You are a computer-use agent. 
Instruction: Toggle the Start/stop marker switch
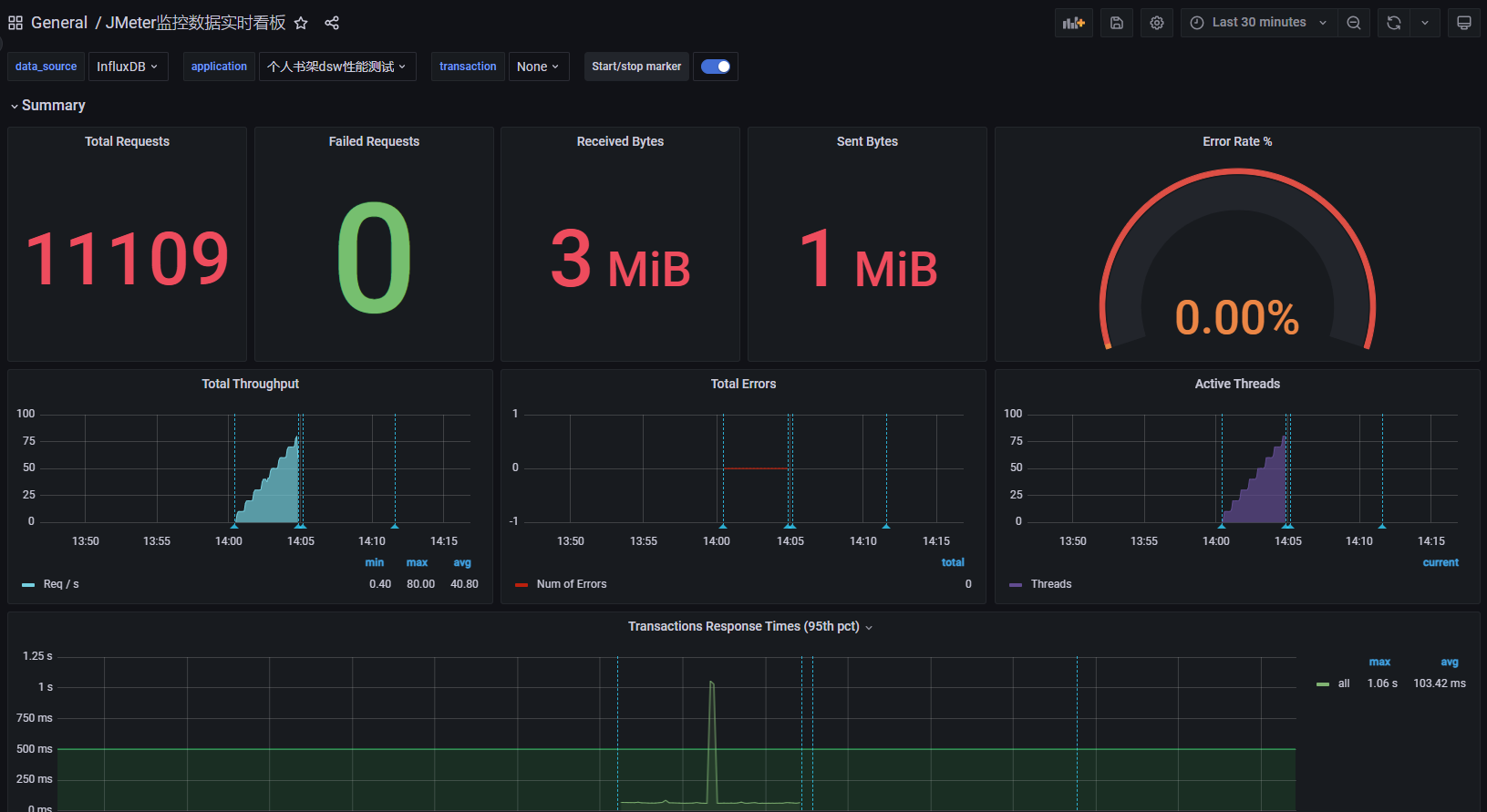(716, 67)
